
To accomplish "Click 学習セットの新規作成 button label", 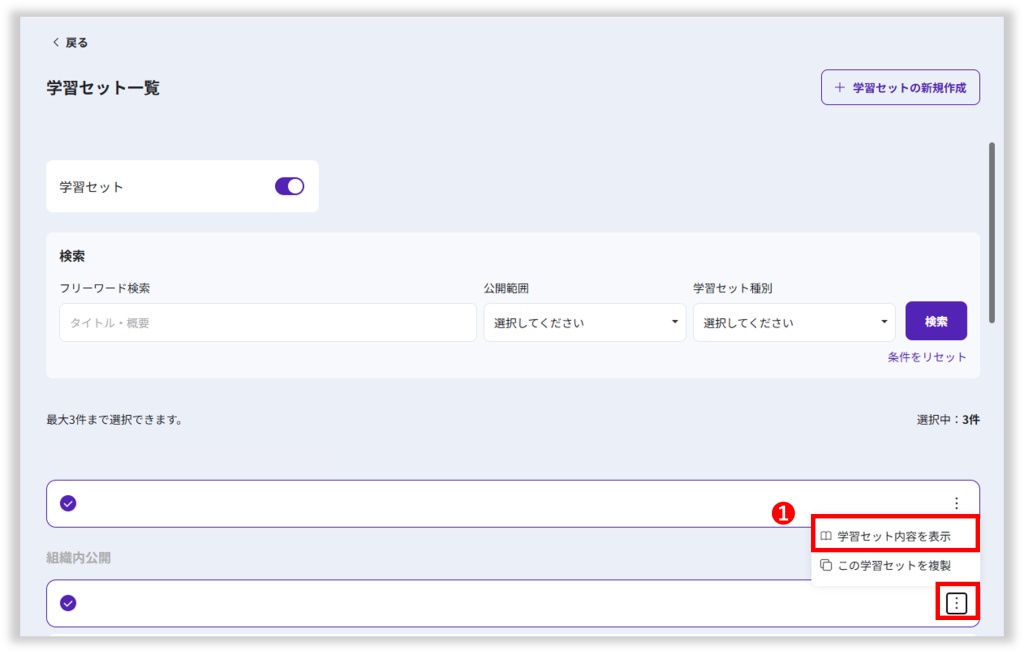I will tap(908, 88).
